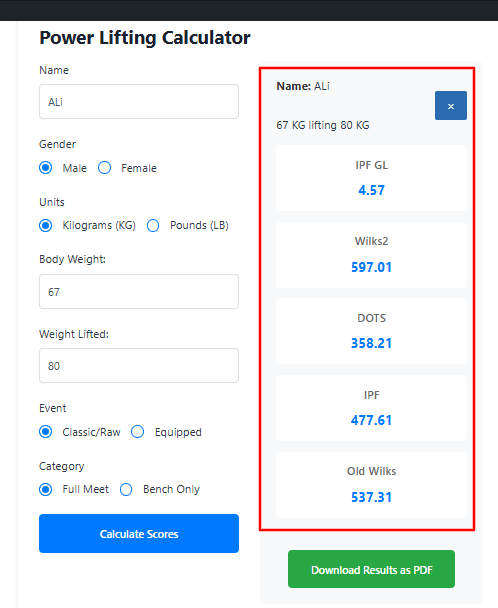Switch units to Pounds (LB)
The height and width of the screenshot is (608, 498).
click(x=153, y=225)
